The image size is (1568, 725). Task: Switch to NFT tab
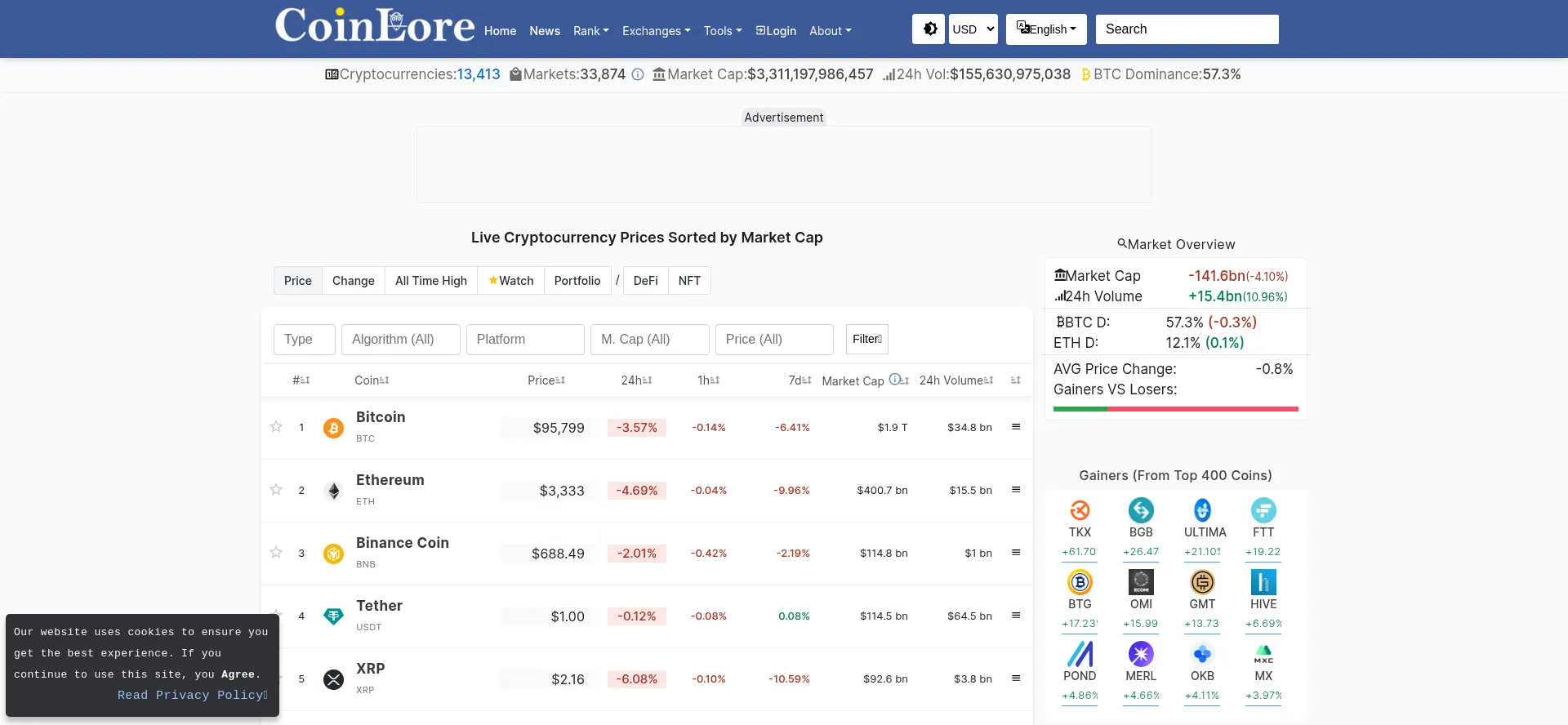coord(689,281)
